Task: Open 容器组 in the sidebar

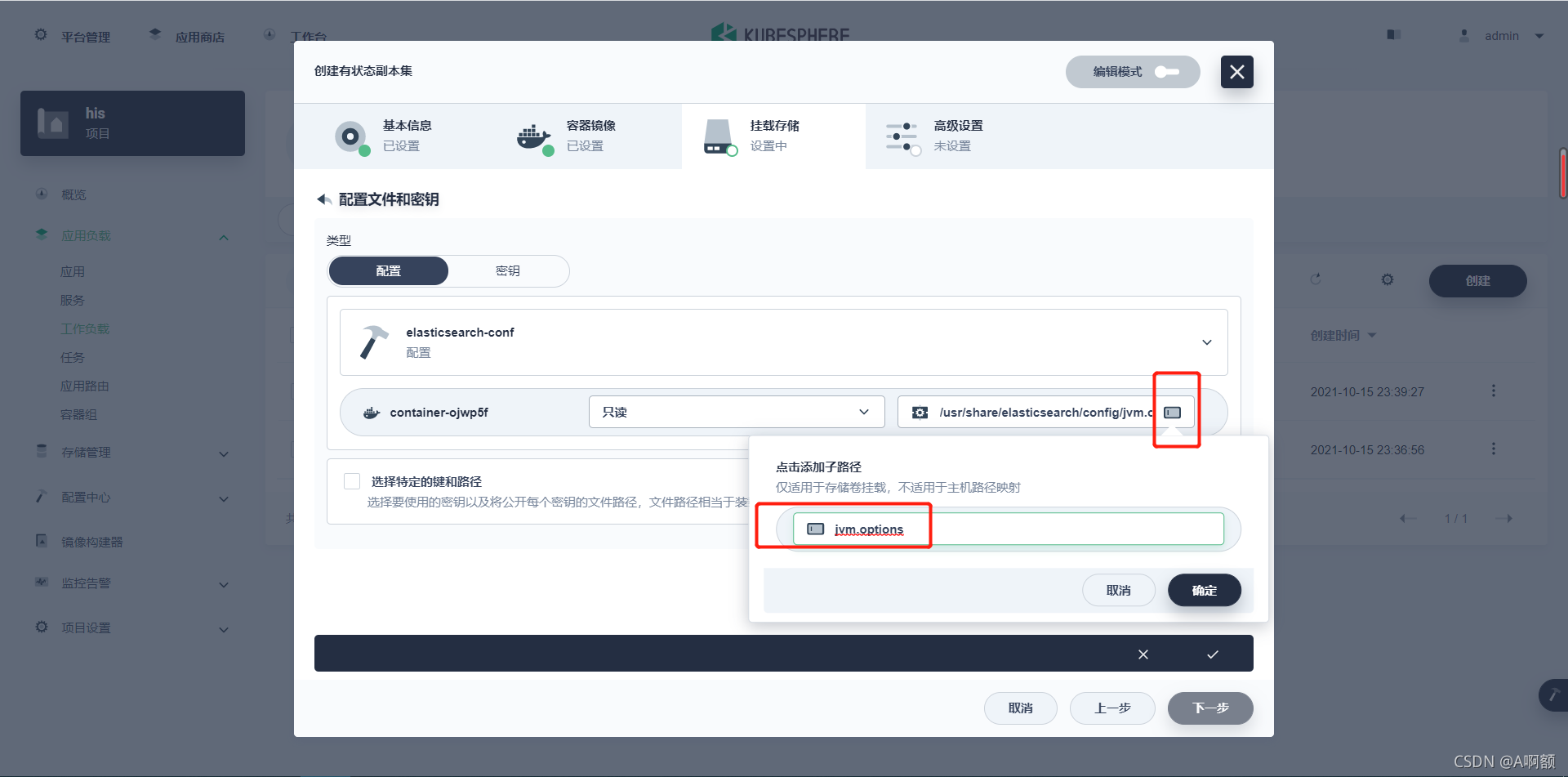Action: [x=78, y=414]
